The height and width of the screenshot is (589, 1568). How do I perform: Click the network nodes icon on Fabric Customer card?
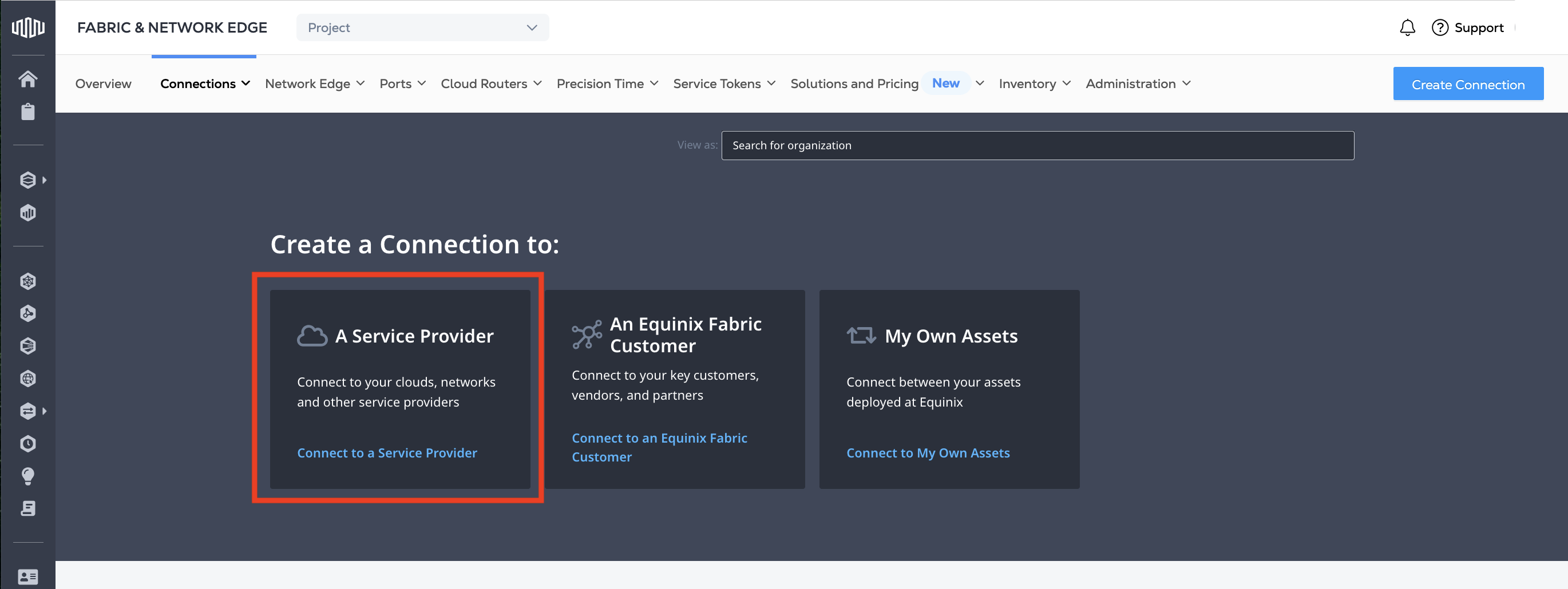click(x=587, y=335)
